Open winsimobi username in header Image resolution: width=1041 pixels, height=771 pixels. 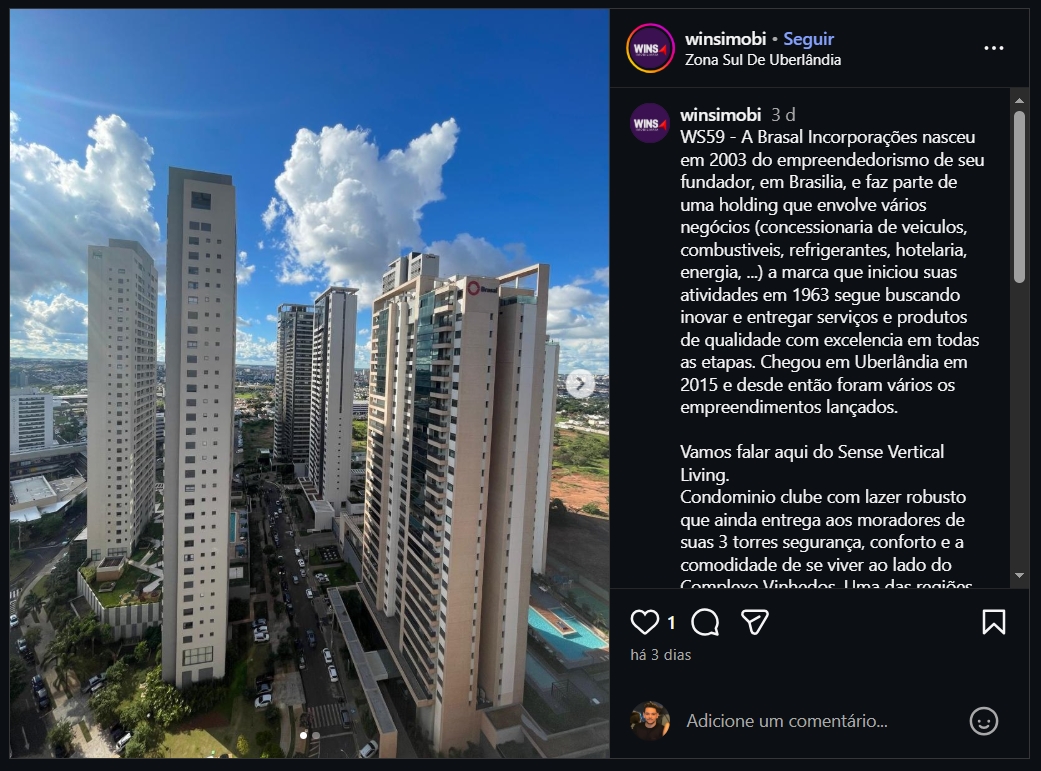(x=726, y=39)
